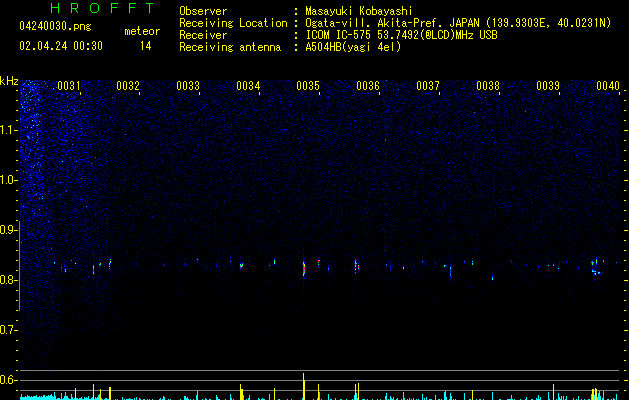
Task: Click time marker 0035
Action: point(308,86)
